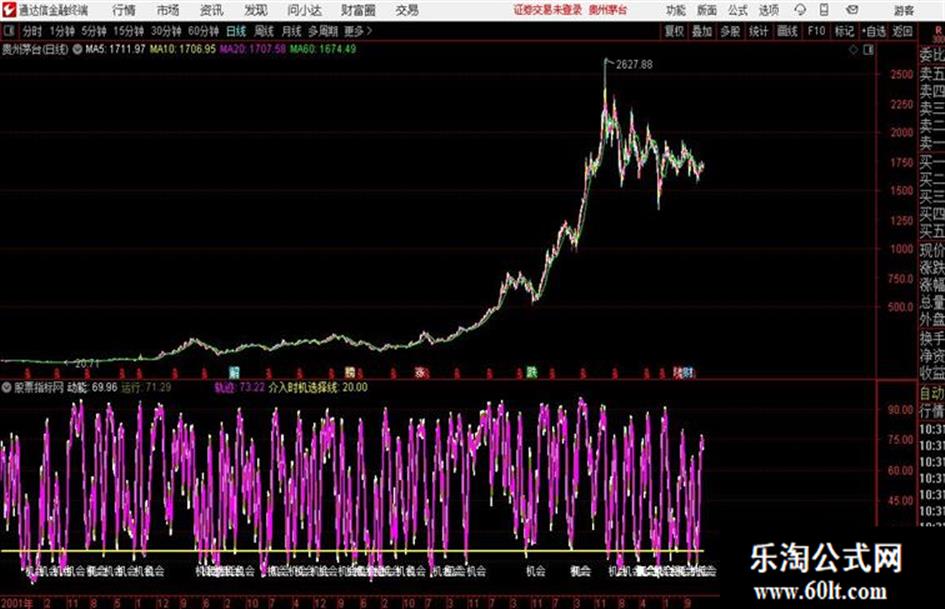Image resolution: width=945 pixels, height=609 pixels.
Task: Open the 发现 menu
Action: coord(256,10)
